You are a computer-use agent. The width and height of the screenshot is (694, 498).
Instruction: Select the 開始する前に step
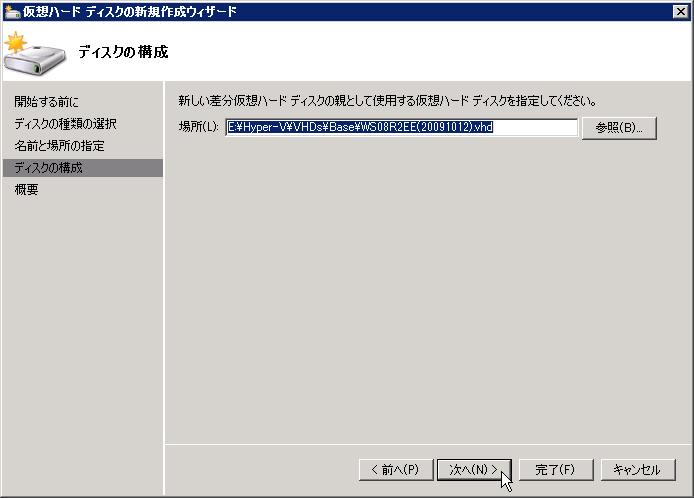click(46, 102)
